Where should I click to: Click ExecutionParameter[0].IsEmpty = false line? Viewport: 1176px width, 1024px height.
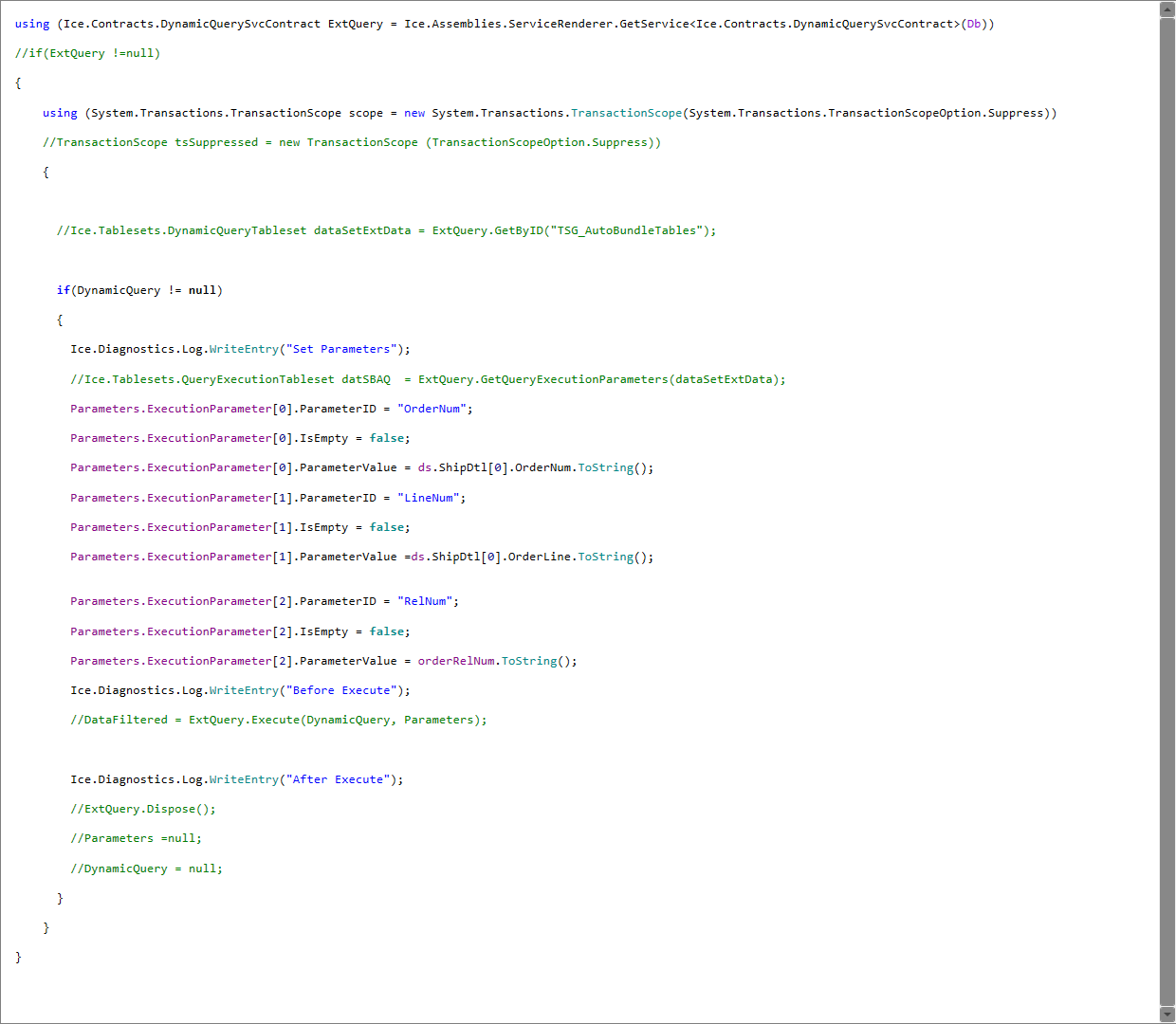click(x=240, y=438)
